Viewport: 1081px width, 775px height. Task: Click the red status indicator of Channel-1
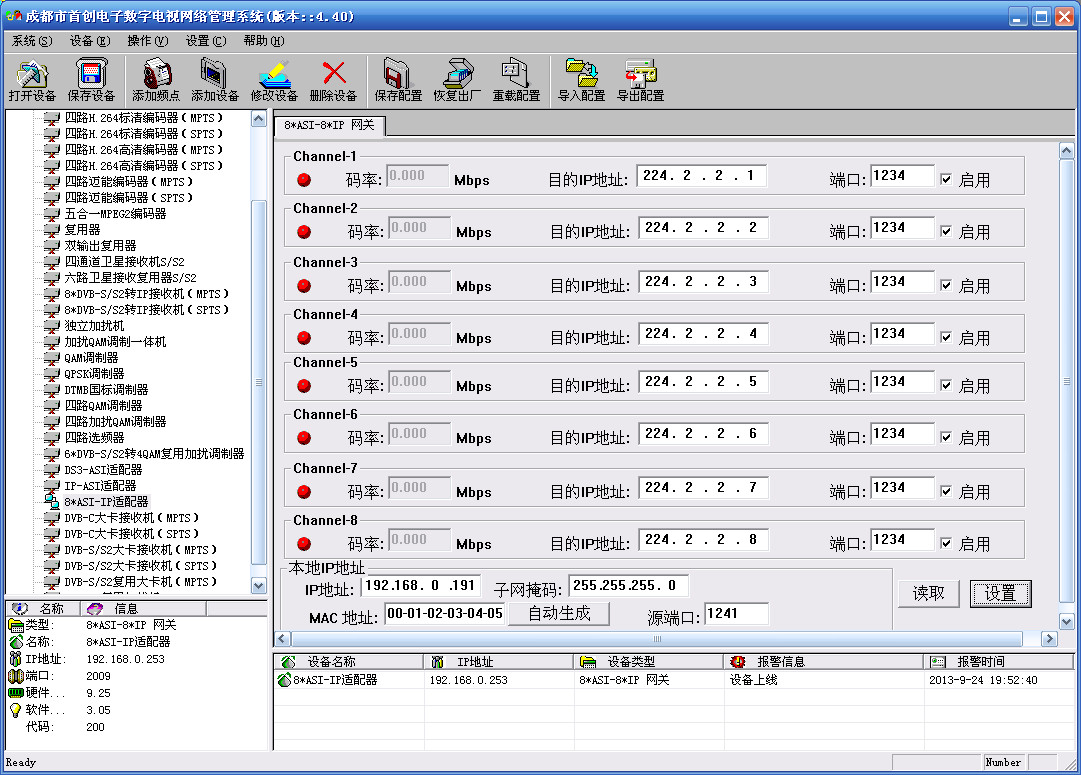coord(303,180)
